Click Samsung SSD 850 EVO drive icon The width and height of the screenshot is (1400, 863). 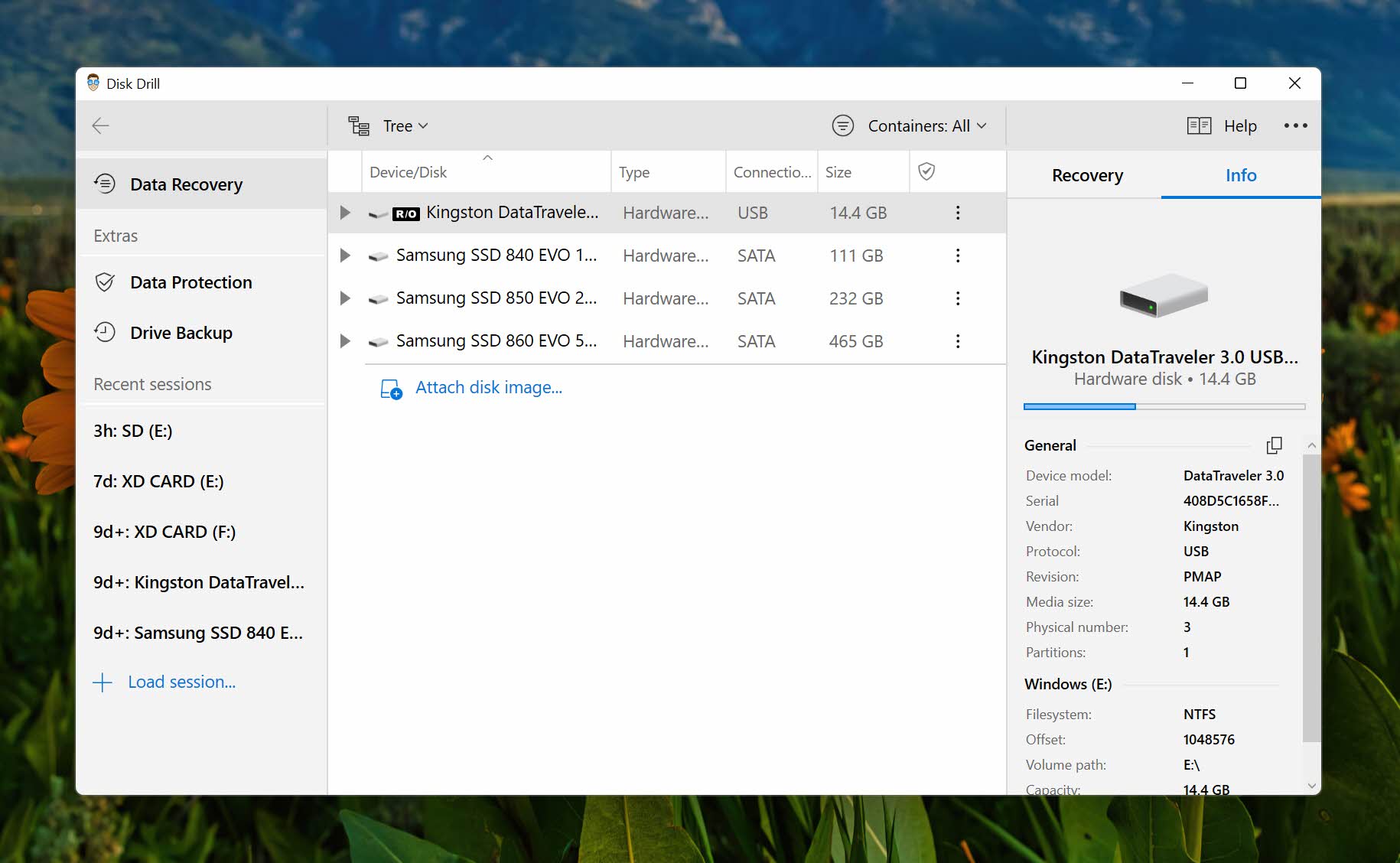click(378, 299)
